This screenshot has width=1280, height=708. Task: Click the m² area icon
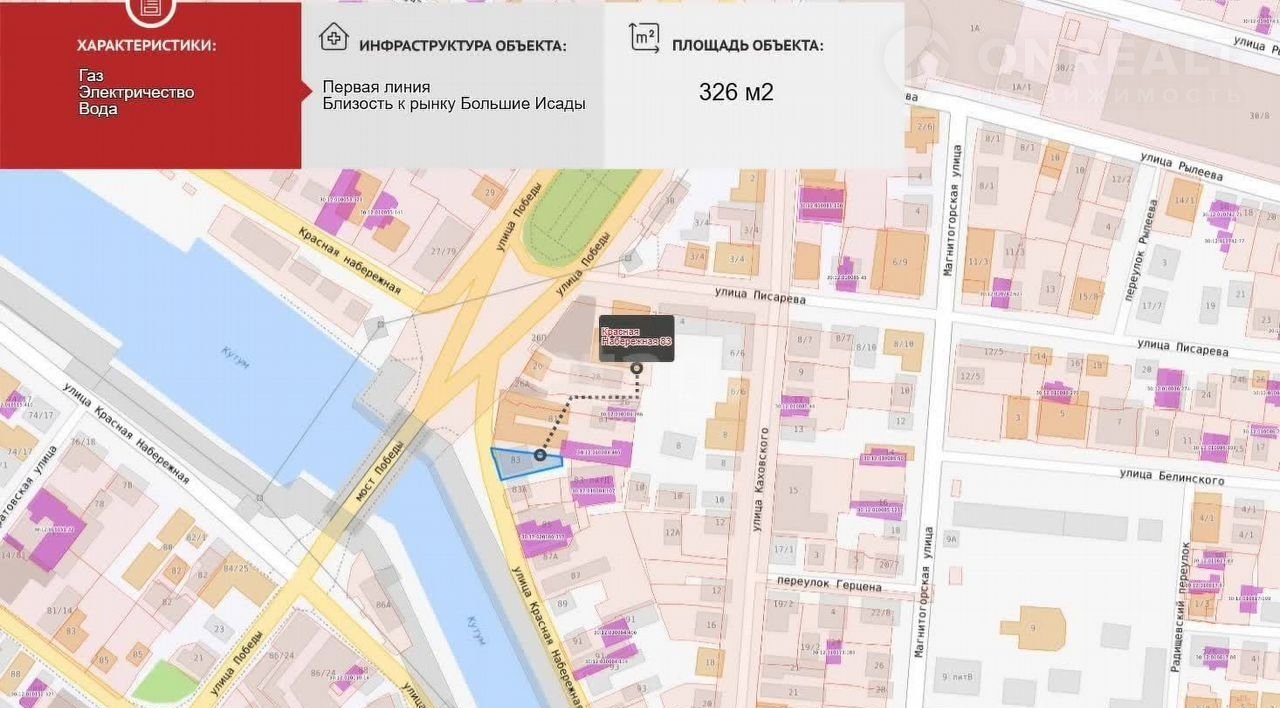[x=645, y=37]
